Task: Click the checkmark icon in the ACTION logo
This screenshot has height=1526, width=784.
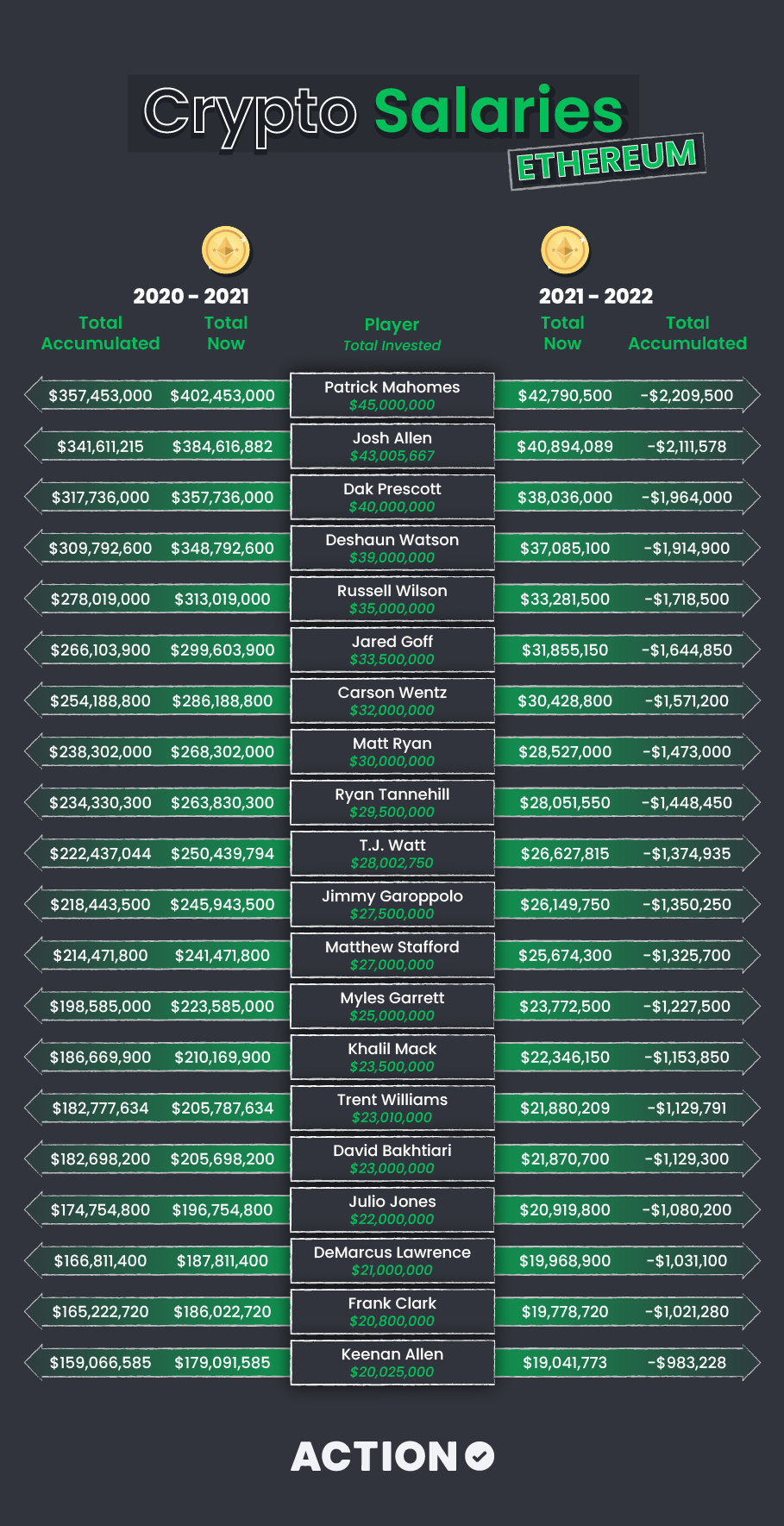Action: [480, 1456]
